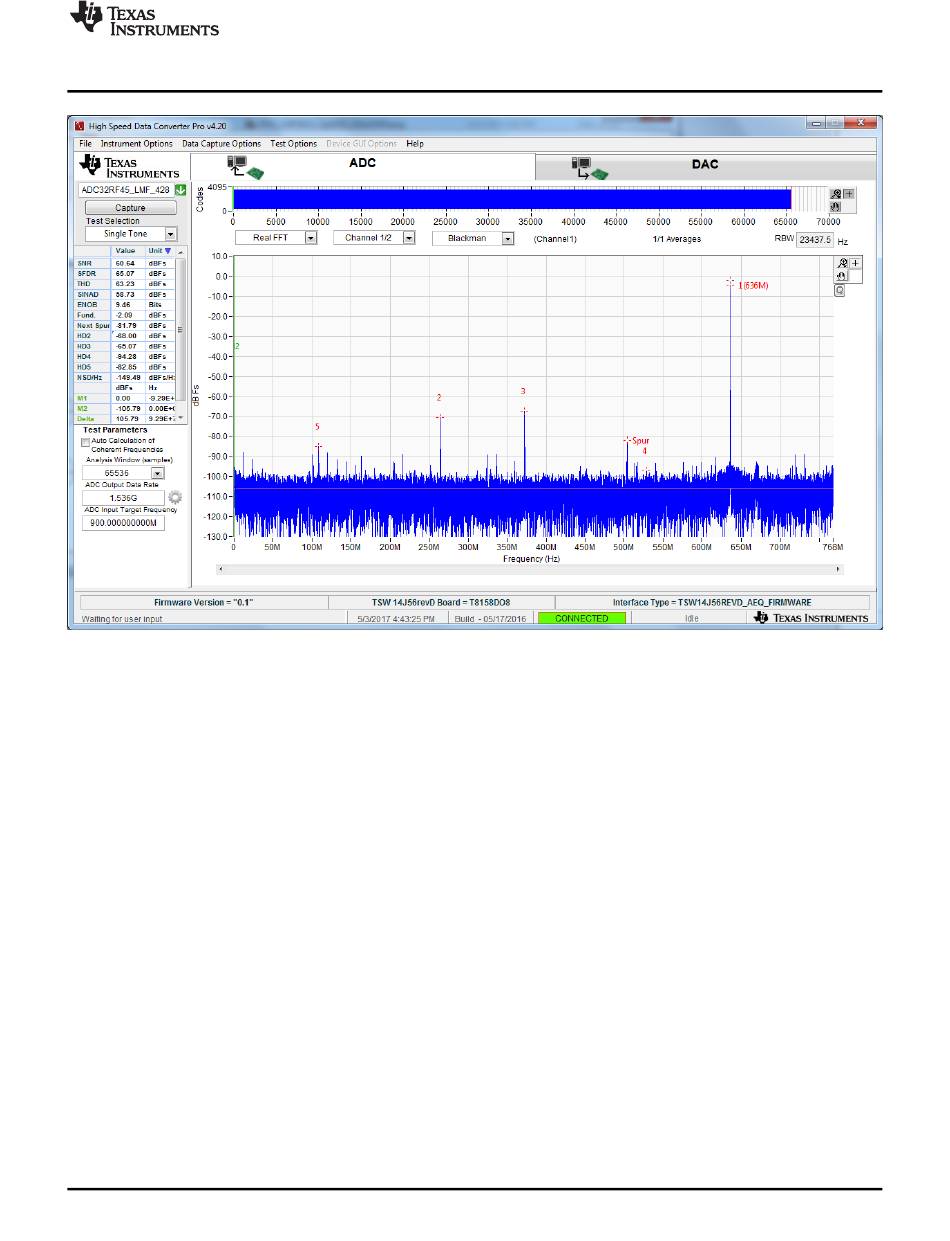Open the Test Options menu
The height and width of the screenshot is (1241, 950).
click(293, 144)
